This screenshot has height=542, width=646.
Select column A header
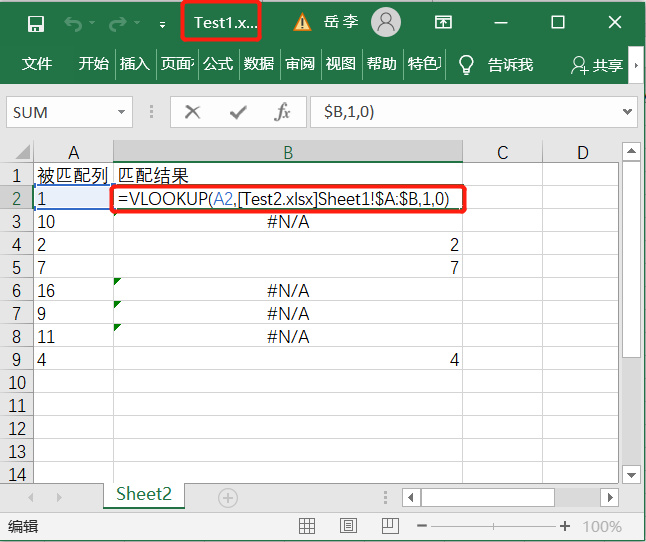coord(74,152)
